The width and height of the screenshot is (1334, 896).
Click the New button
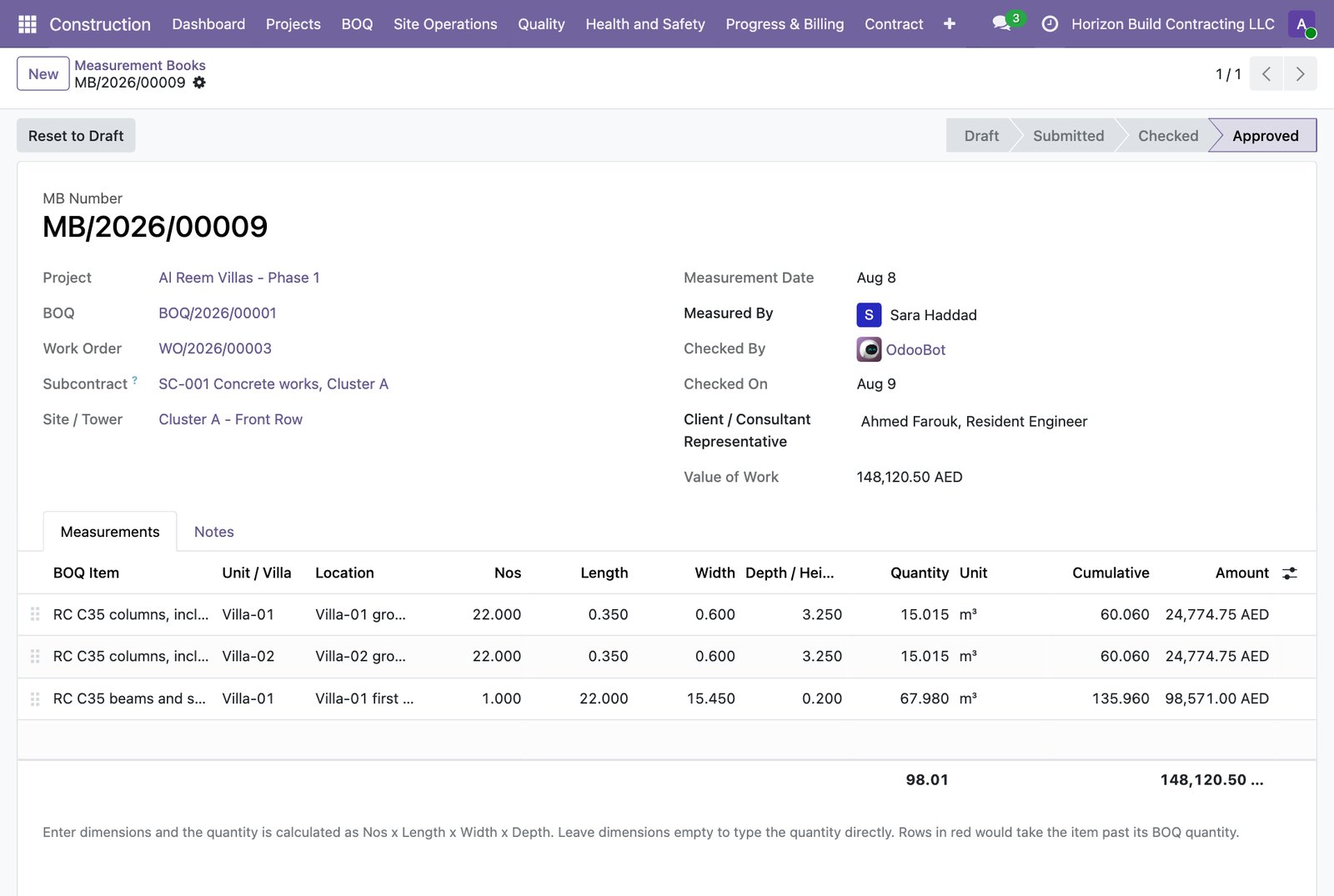pos(43,74)
